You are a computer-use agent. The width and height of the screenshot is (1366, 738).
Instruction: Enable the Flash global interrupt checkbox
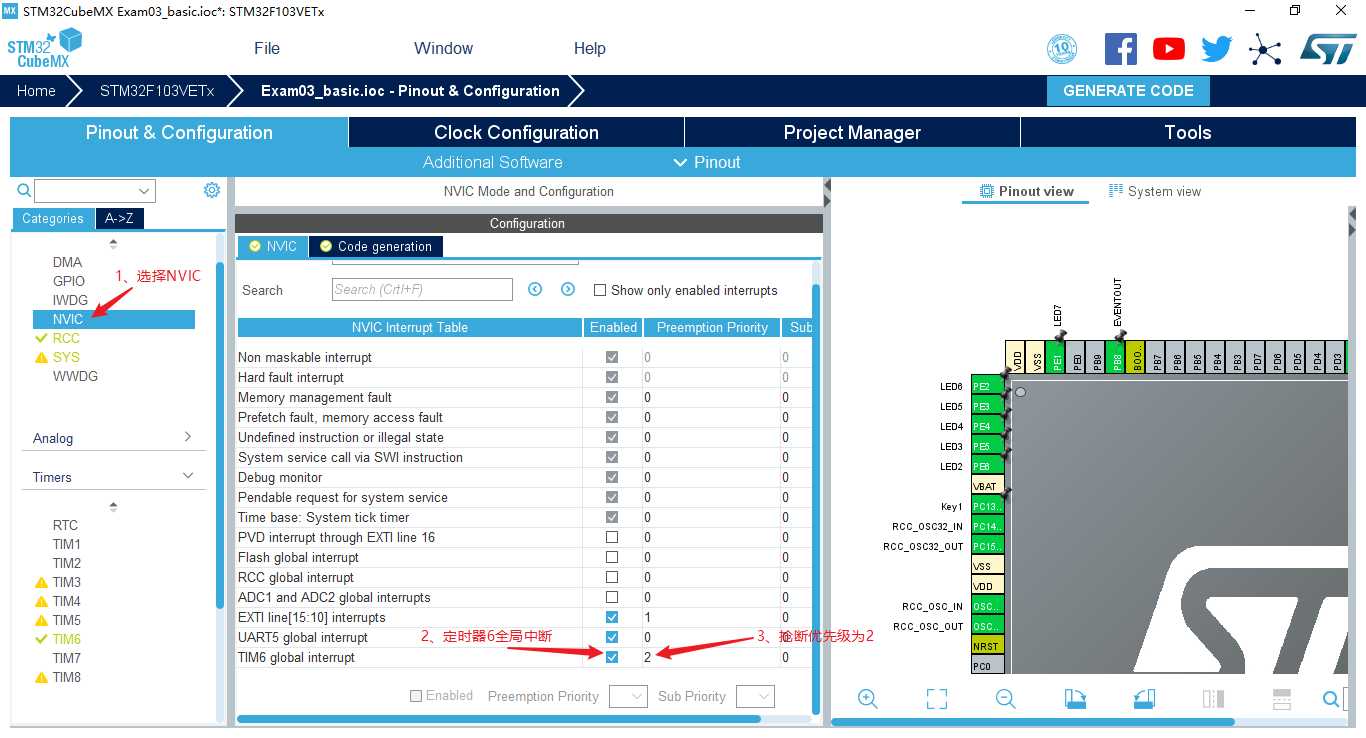(612, 557)
